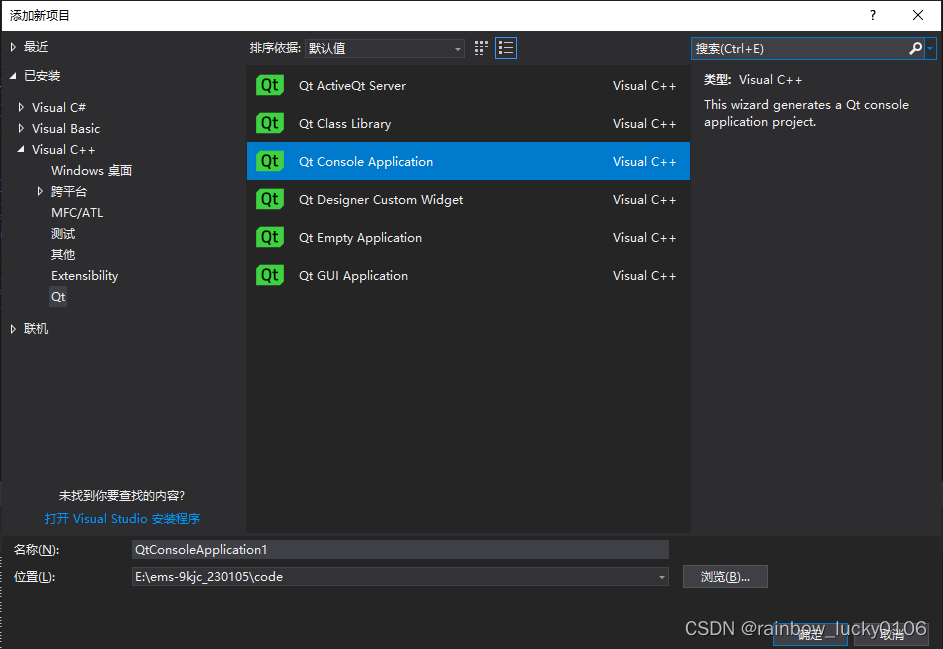Select the 联机 category
943x649 pixels.
[35, 327]
